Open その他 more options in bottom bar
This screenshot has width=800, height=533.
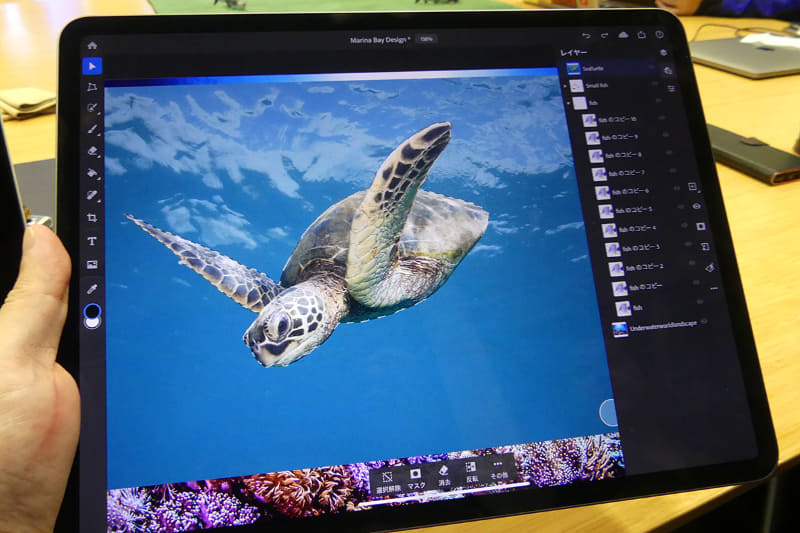tap(498, 469)
